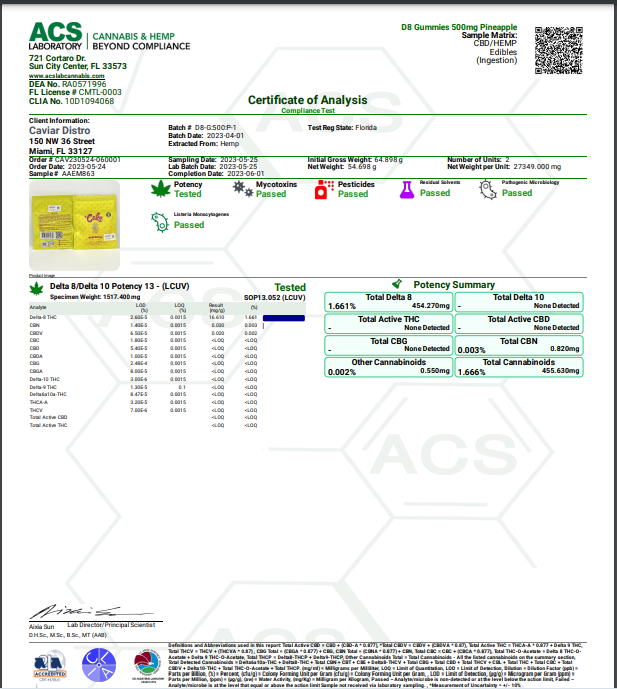Screen dimensions: 617x689
Task: Click the leaf icon beside Delta 8/Delta 10 Potency
Action: click(x=36, y=289)
